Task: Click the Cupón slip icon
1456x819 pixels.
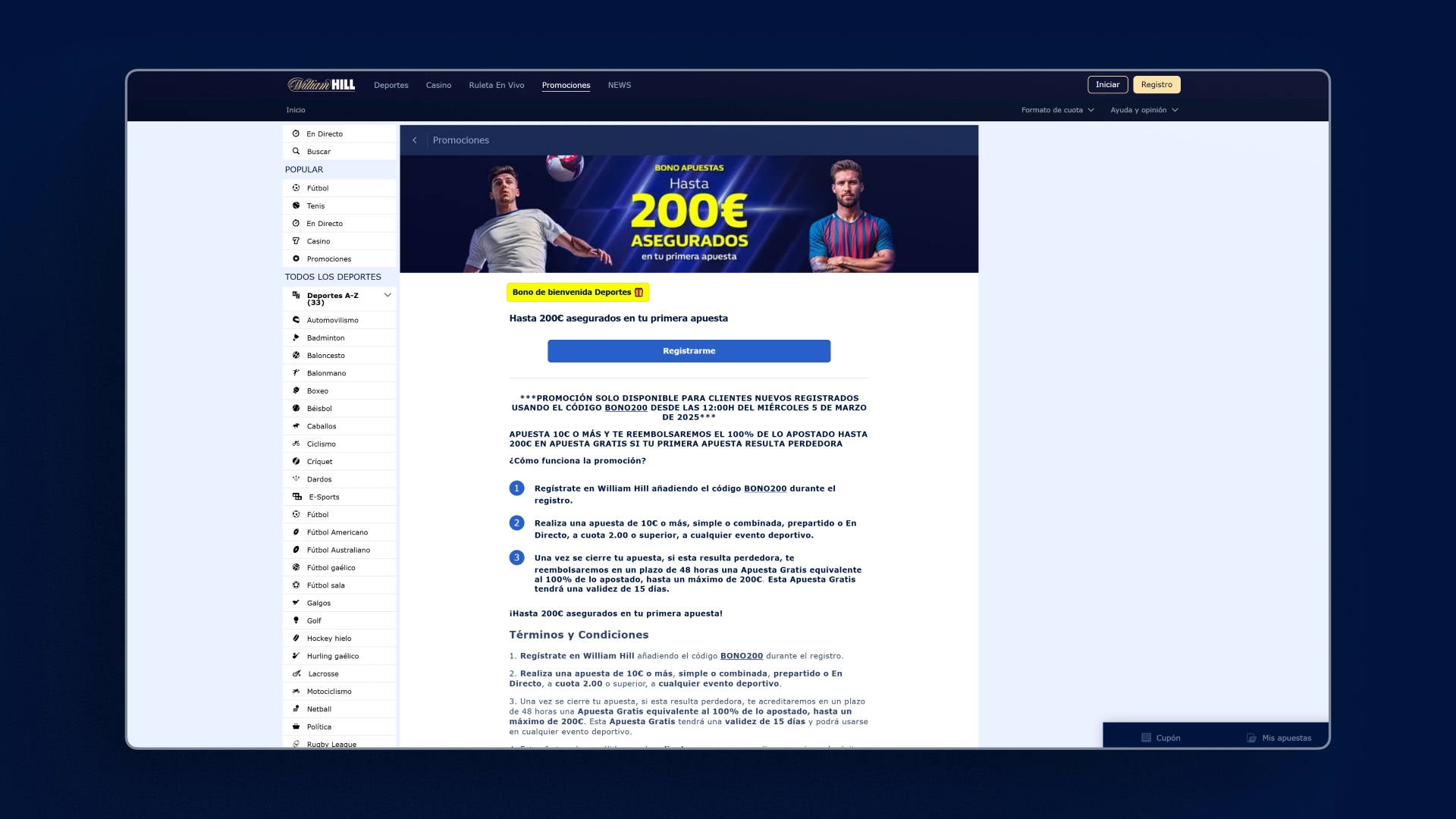Action: coord(1146,738)
